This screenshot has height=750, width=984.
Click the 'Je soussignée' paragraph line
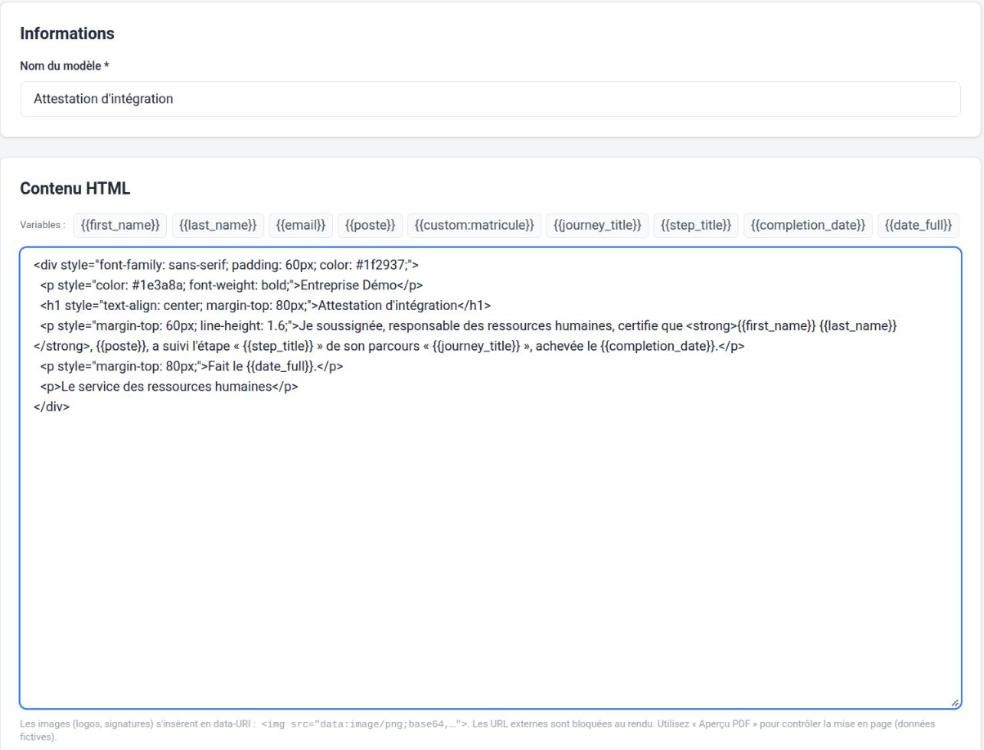click(x=465, y=336)
